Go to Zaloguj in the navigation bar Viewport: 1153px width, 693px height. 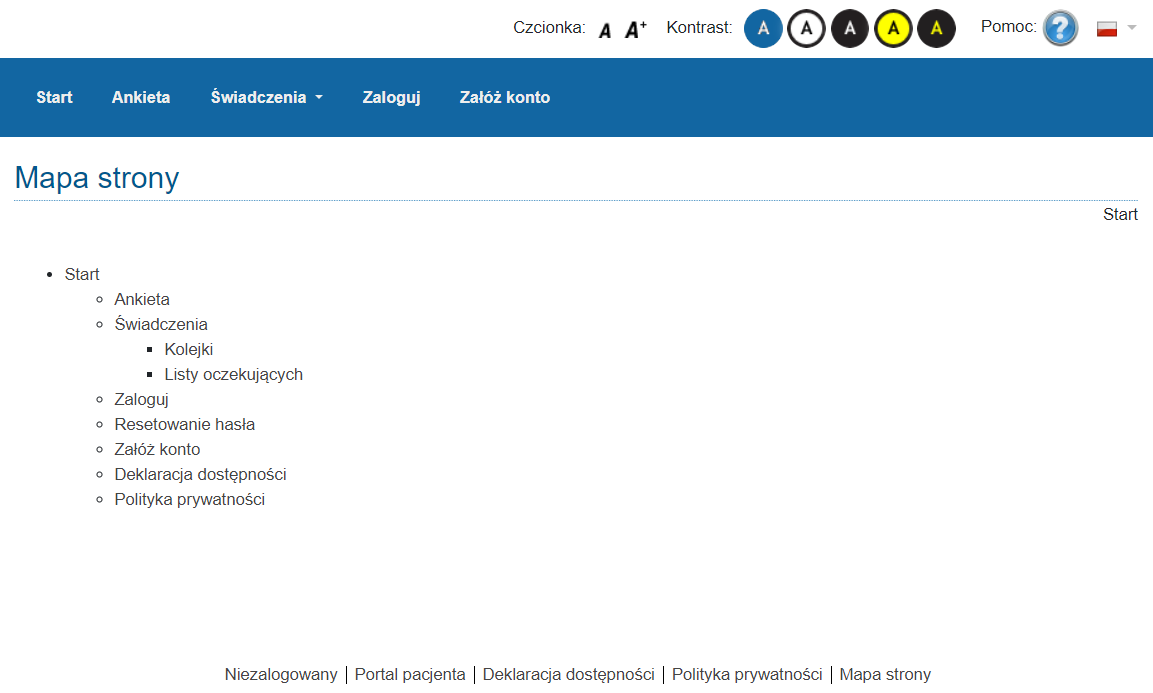pos(391,98)
